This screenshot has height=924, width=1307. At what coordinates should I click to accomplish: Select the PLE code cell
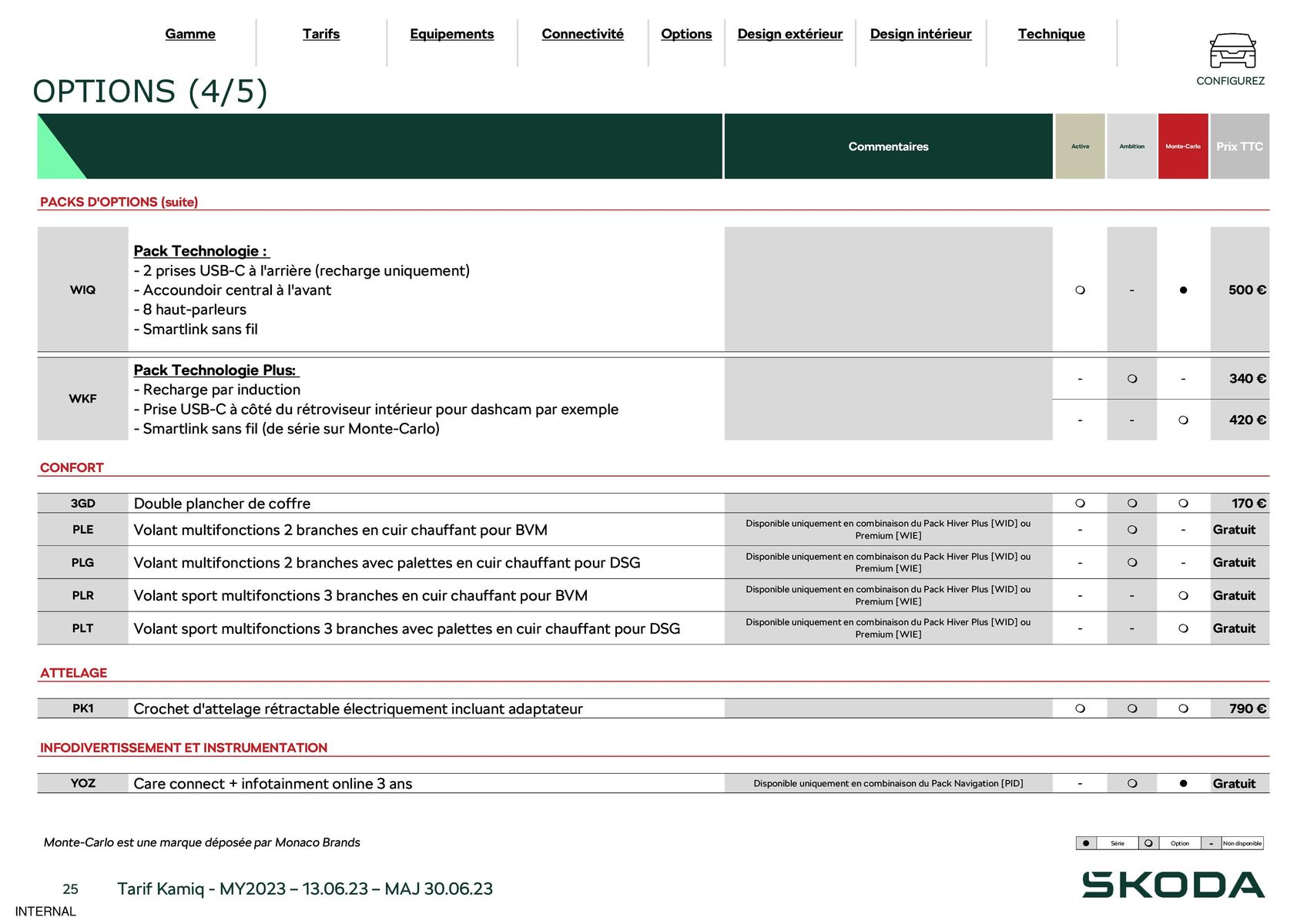pyautogui.click(x=82, y=530)
